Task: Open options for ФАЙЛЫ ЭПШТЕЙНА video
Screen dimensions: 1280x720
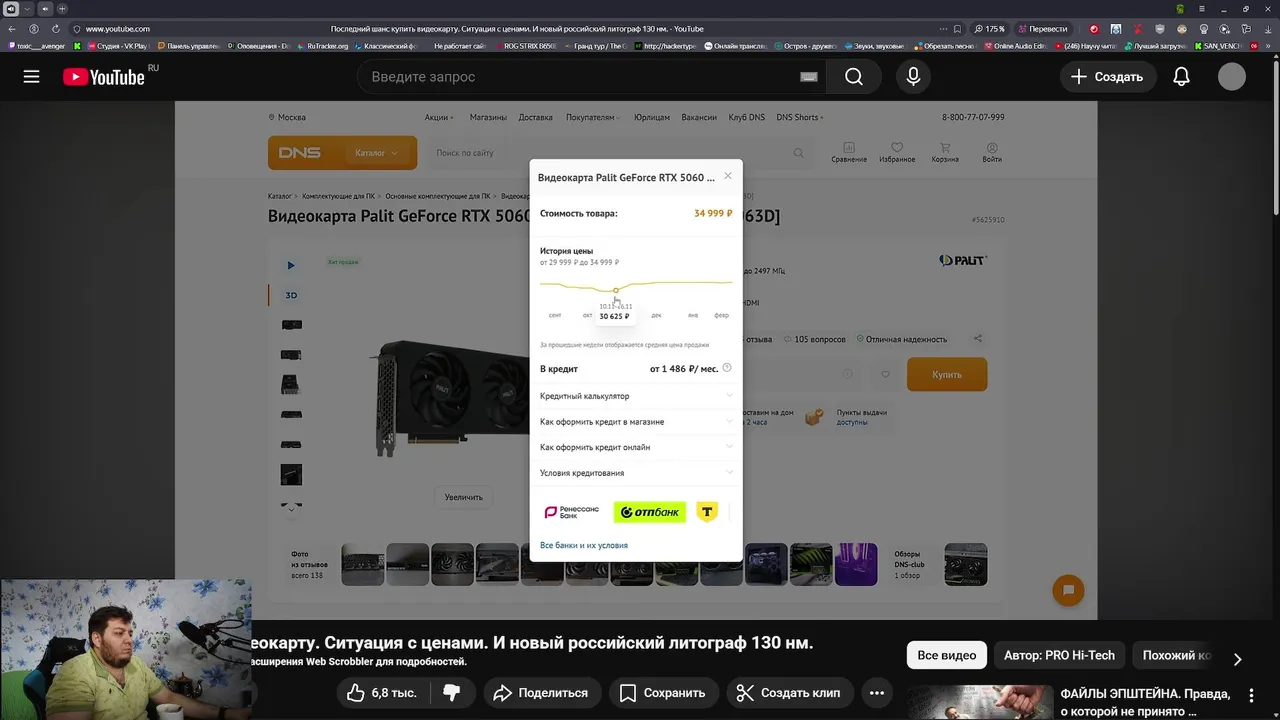Action: click(x=1251, y=695)
